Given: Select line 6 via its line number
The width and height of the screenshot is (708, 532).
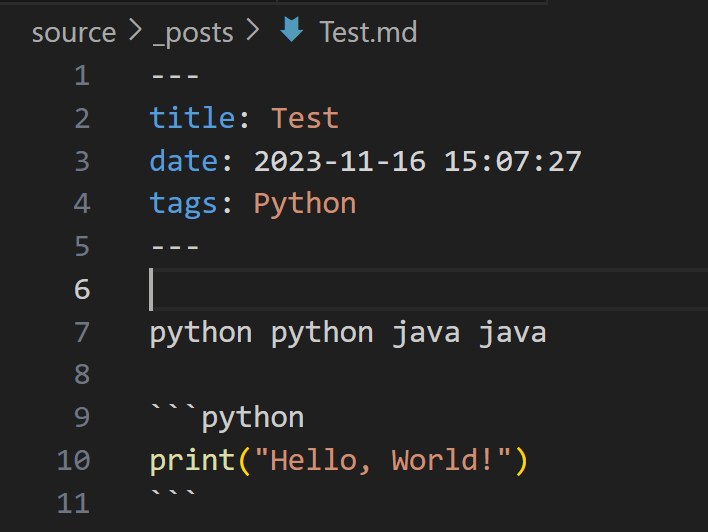Looking at the screenshot, I should point(81,289).
